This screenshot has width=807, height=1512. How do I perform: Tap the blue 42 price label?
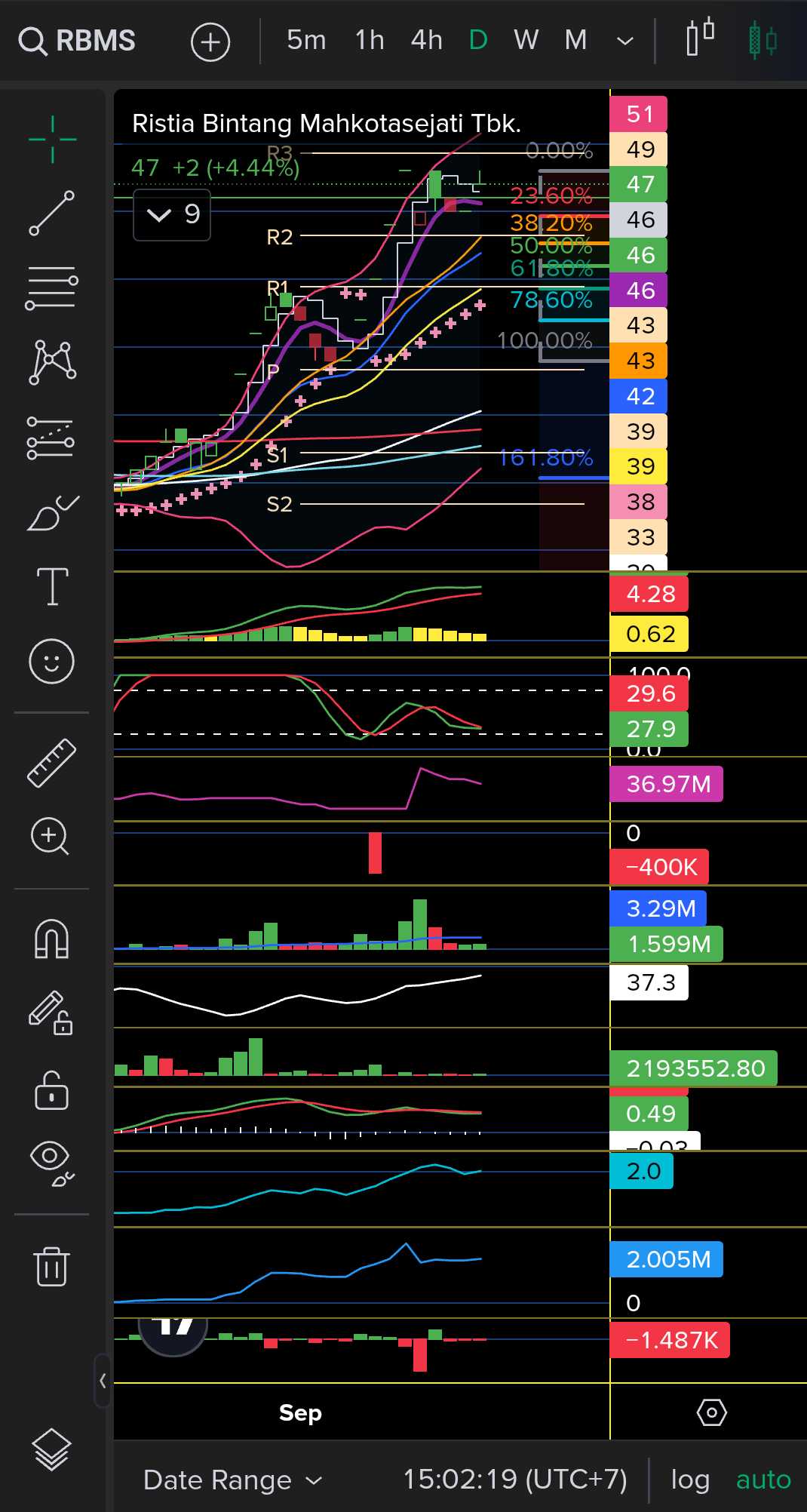click(639, 396)
